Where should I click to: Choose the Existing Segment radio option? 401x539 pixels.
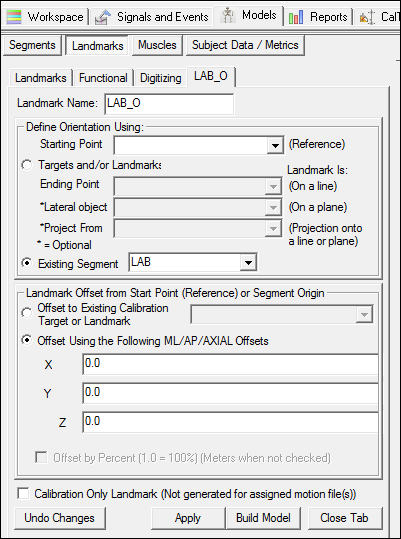point(27,263)
